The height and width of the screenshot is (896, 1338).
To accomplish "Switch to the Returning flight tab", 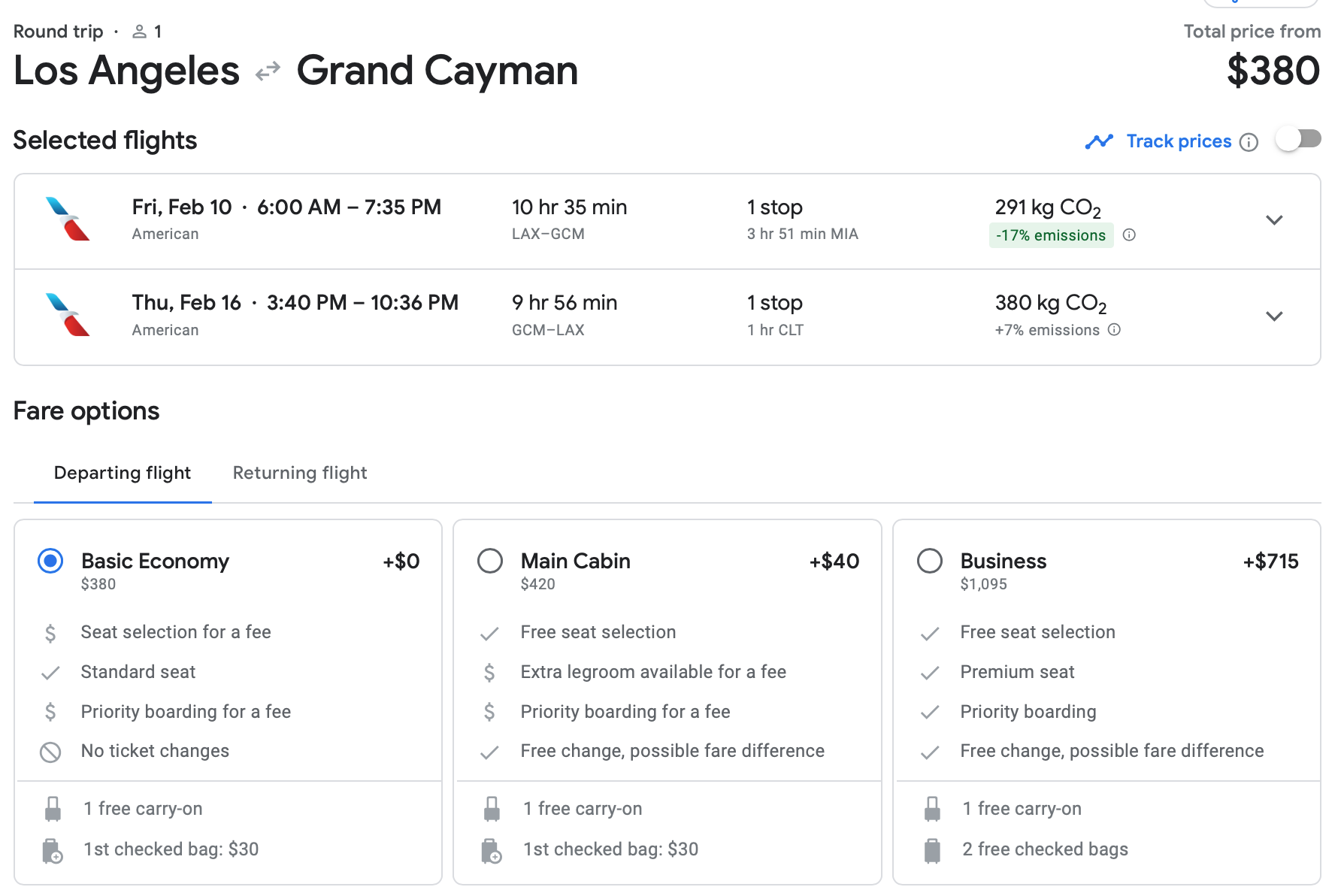I will (300, 473).
